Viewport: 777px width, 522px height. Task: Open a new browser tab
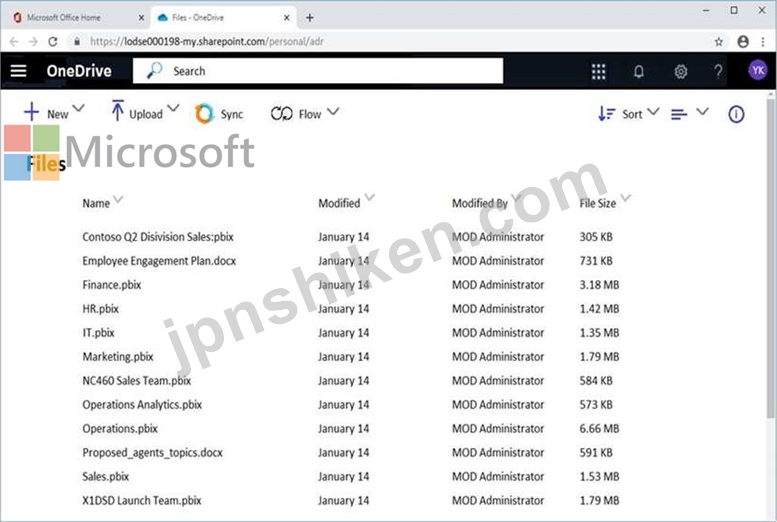[310, 18]
